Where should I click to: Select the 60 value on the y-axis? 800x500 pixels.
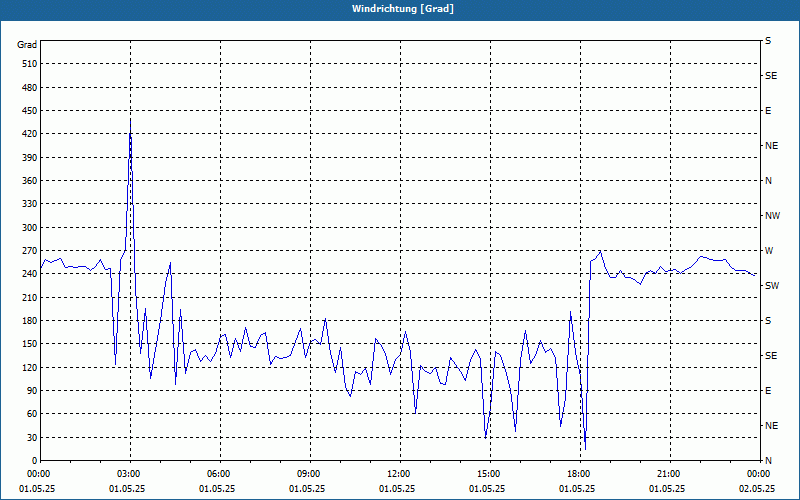(x=32, y=414)
